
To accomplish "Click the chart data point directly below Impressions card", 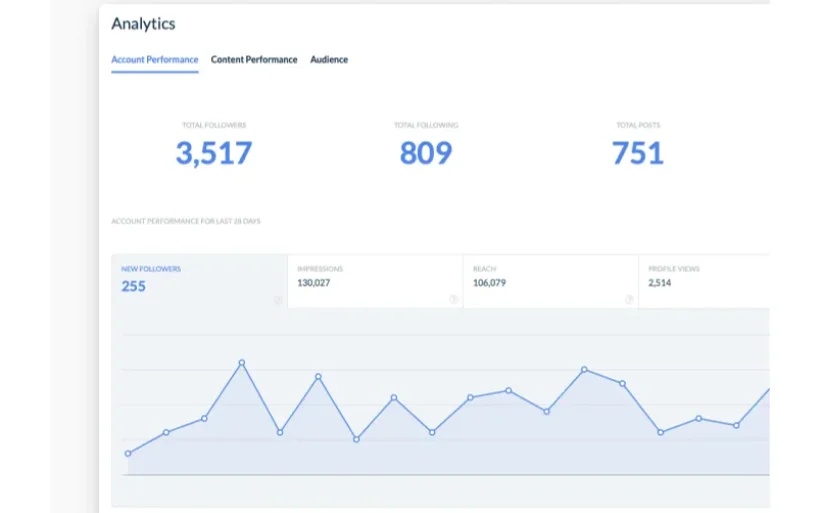I will (318, 377).
